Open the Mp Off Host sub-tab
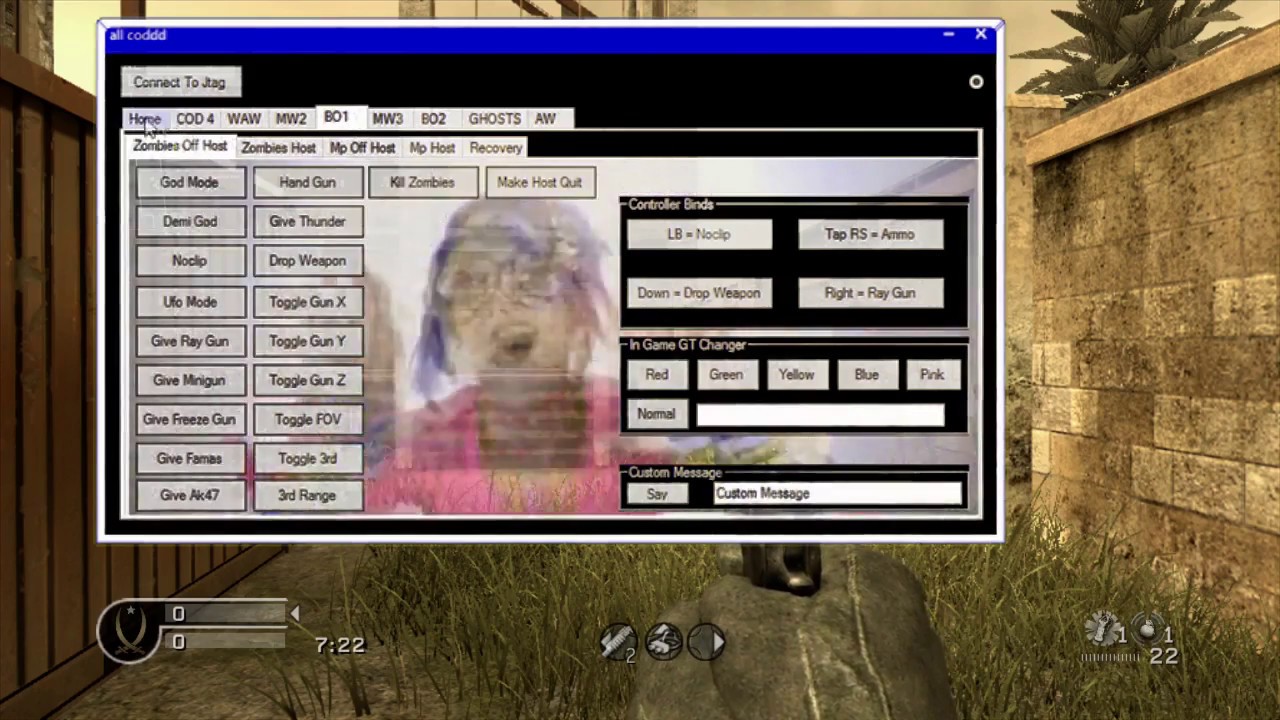The image size is (1280, 720). (362, 148)
